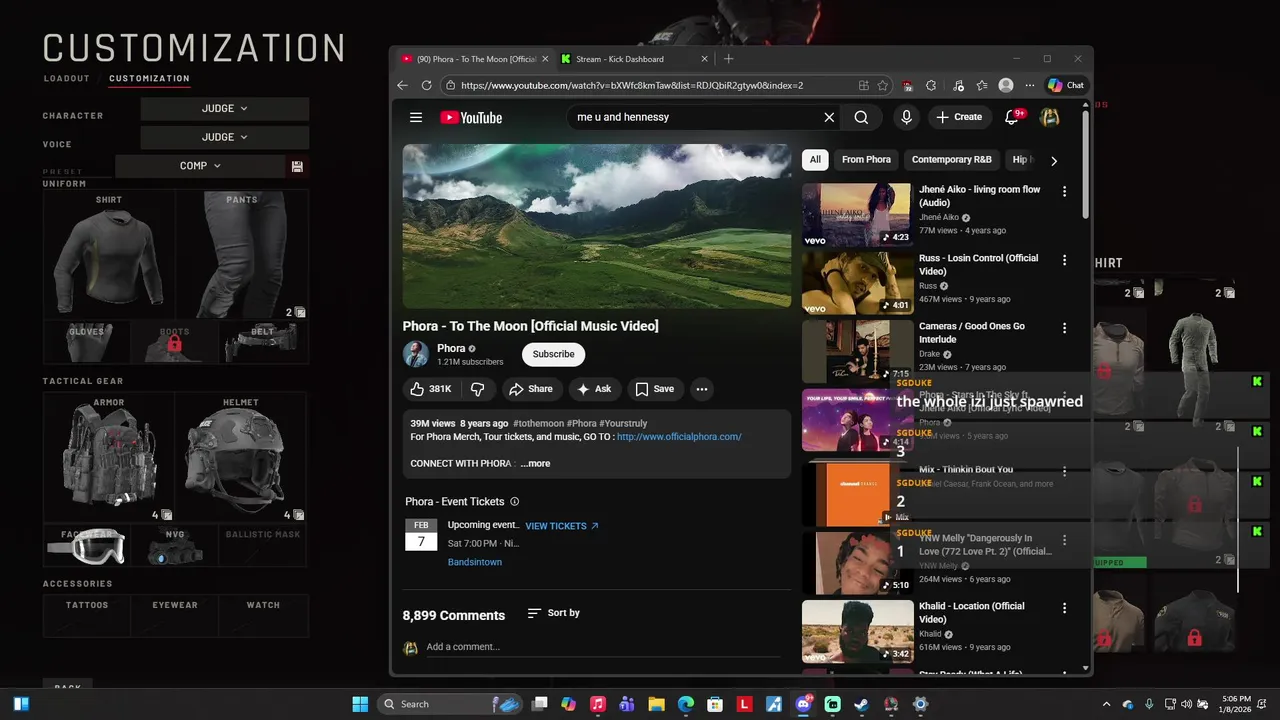
Task: Switch to Stream - Kick Dashboard tab
Action: click(635, 59)
